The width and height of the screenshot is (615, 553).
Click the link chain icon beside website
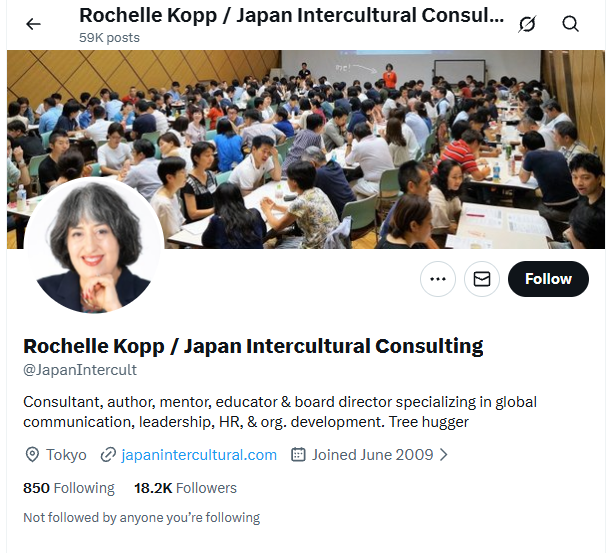(x=108, y=455)
